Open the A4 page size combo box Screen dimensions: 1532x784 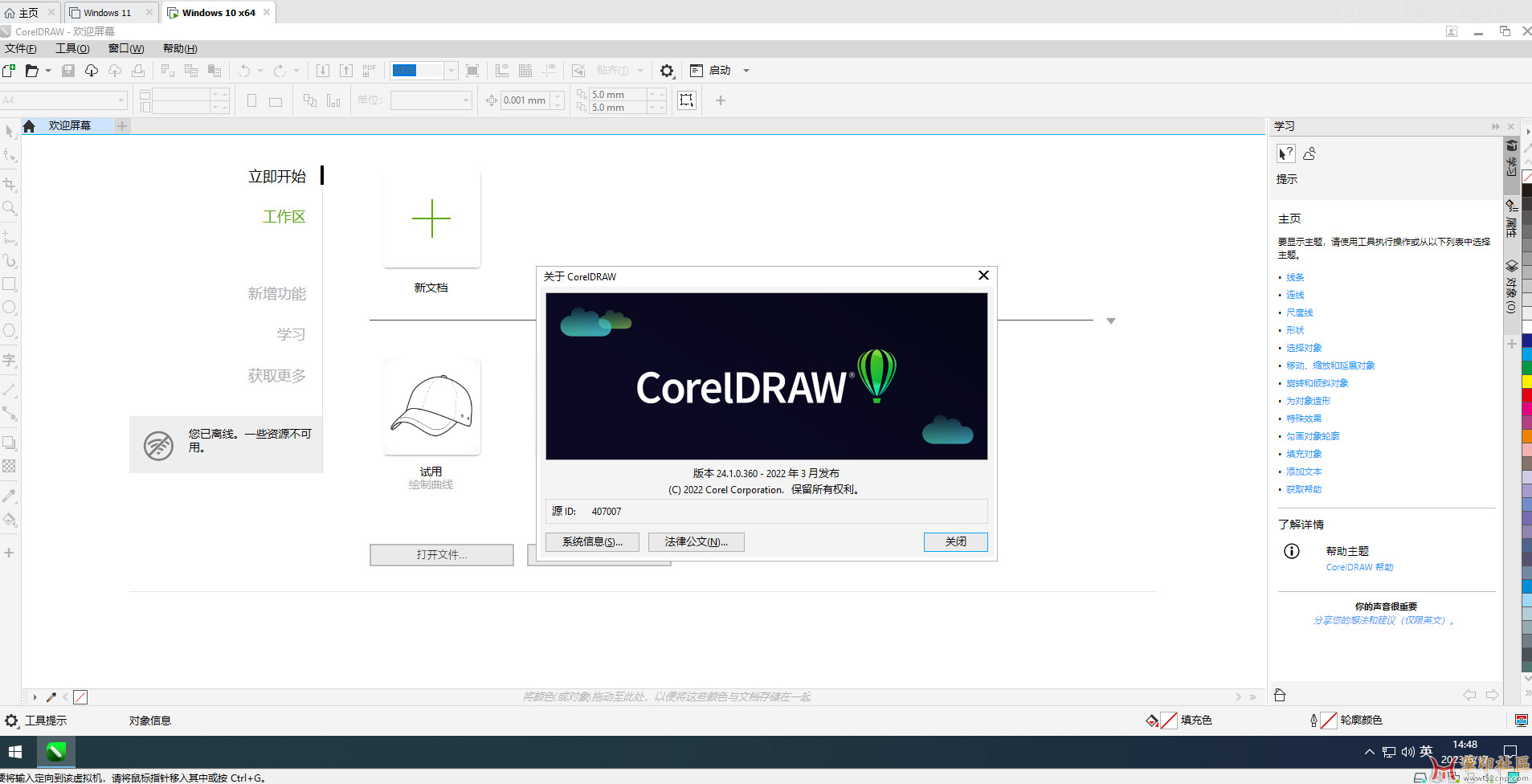point(64,100)
